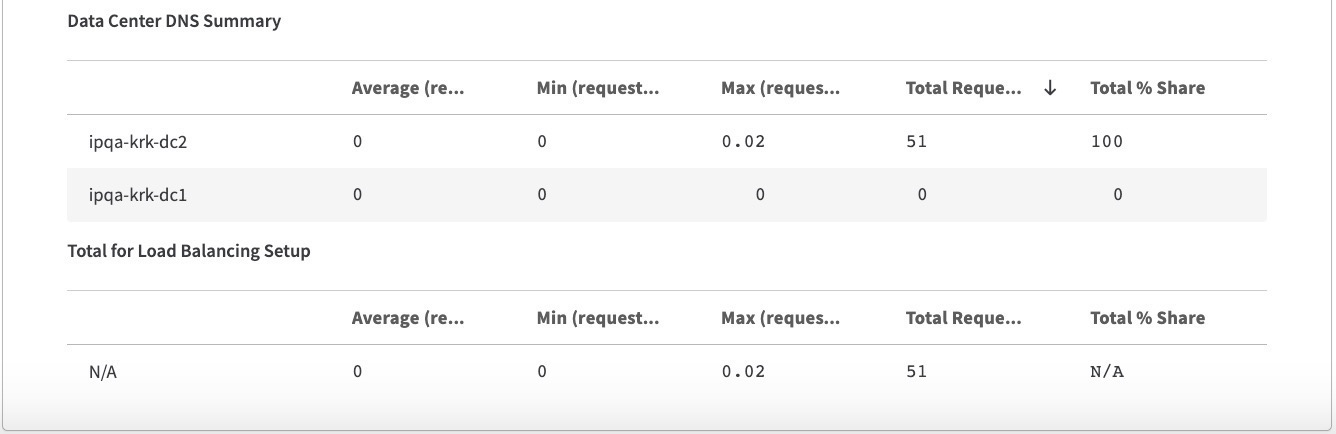Click Min header in Load Balancing Setup table
Image resolution: width=1336 pixels, height=434 pixels.
tap(597, 318)
